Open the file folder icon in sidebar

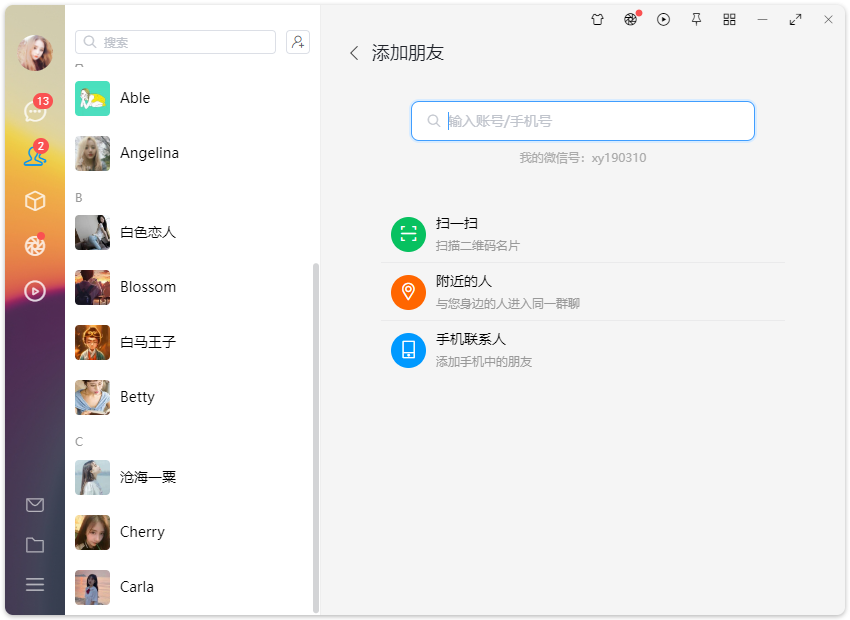[x=35, y=545]
